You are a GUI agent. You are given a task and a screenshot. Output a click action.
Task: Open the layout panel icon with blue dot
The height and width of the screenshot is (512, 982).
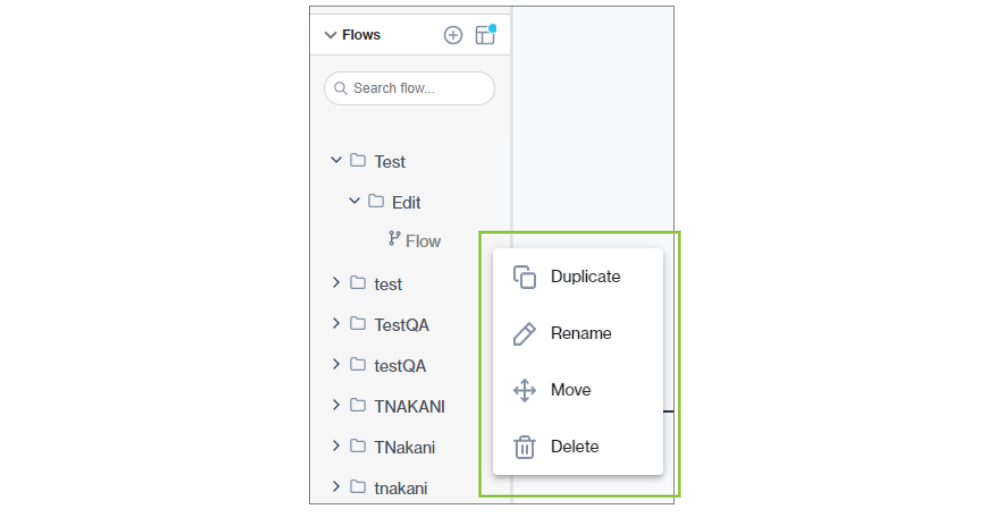(x=485, y=35)
